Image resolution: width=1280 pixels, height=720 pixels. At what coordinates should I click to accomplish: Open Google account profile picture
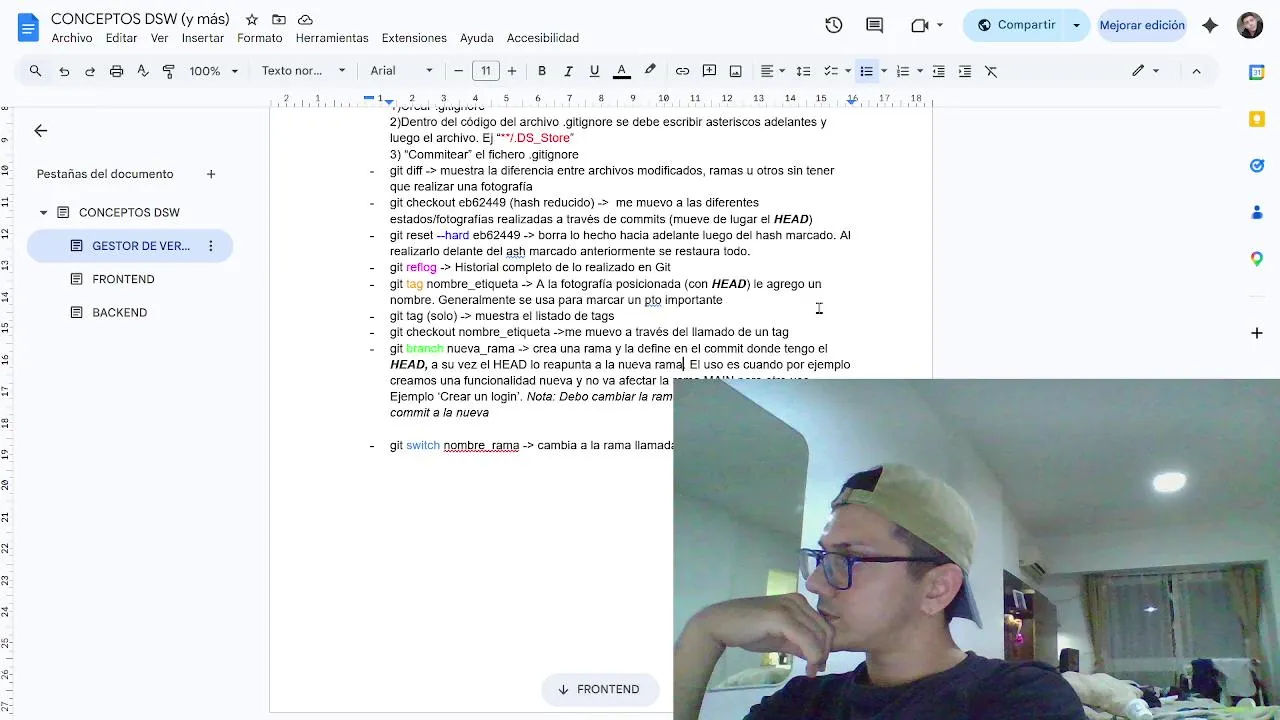[1250, 25]
